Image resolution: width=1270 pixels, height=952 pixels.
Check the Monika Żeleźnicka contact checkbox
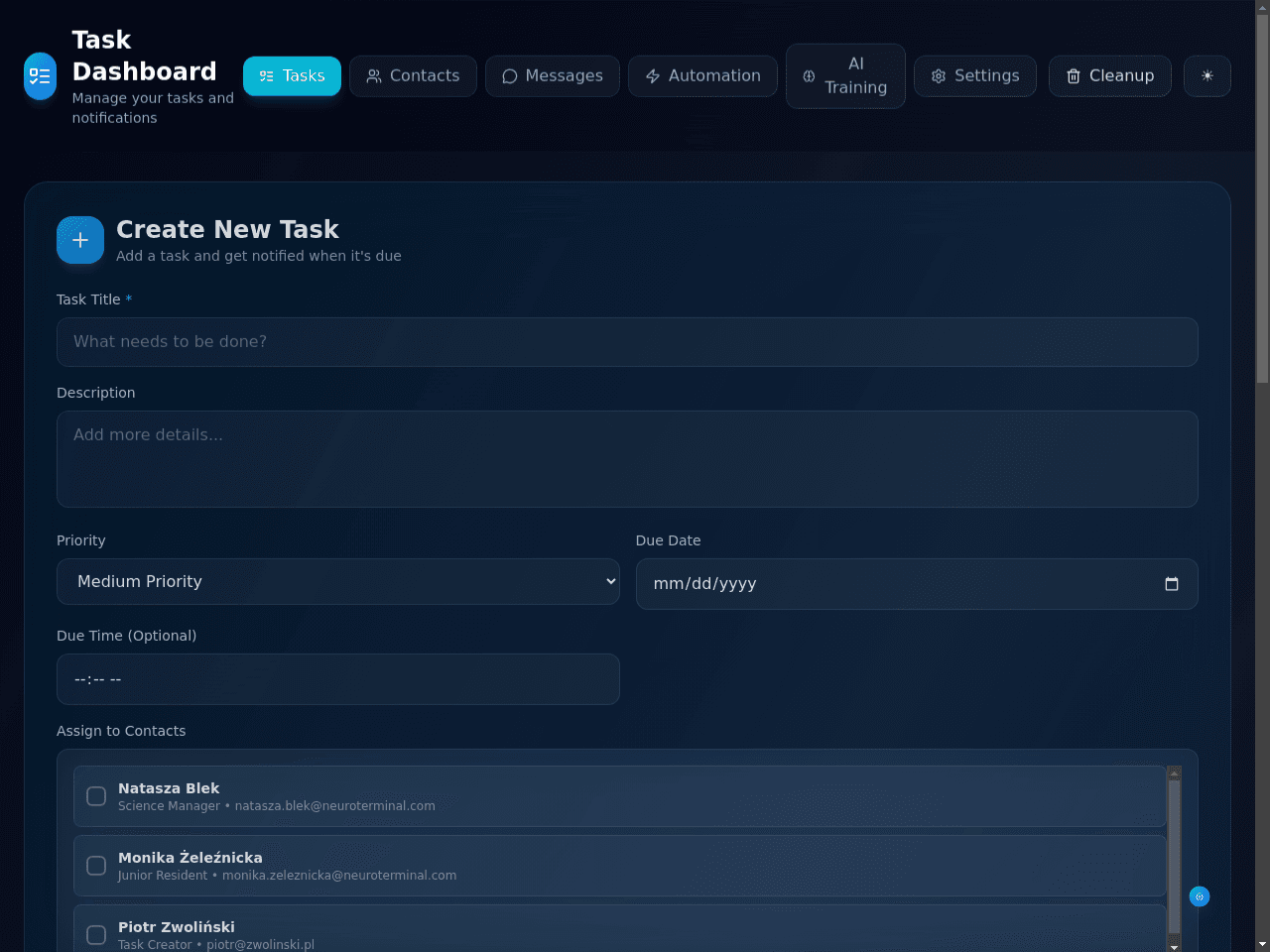(x=96, y=866)
